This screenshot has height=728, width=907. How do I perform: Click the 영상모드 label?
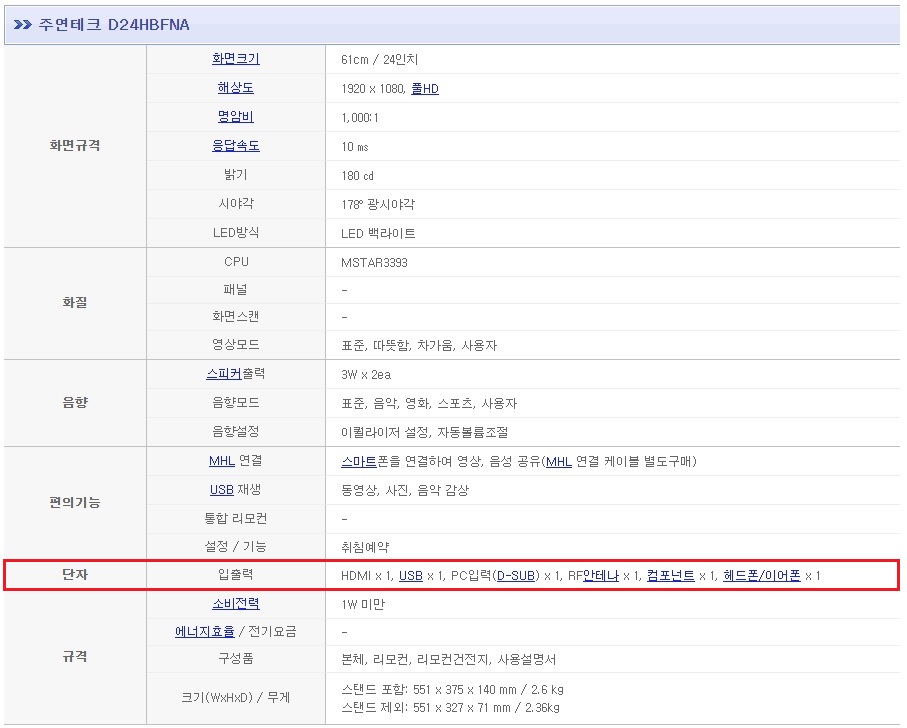tap(235, 345)
